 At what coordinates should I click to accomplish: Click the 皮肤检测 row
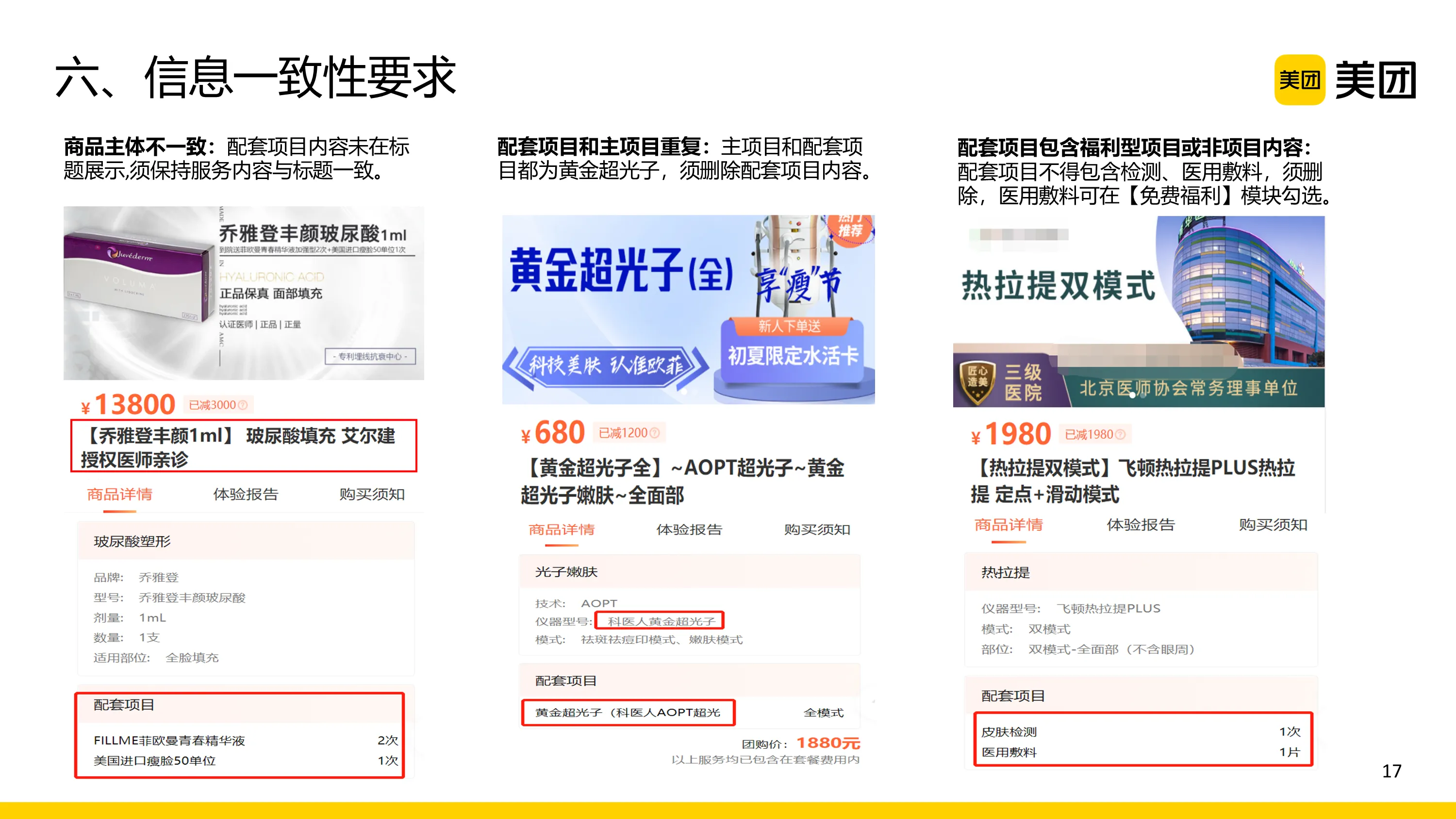[1141, 732]
